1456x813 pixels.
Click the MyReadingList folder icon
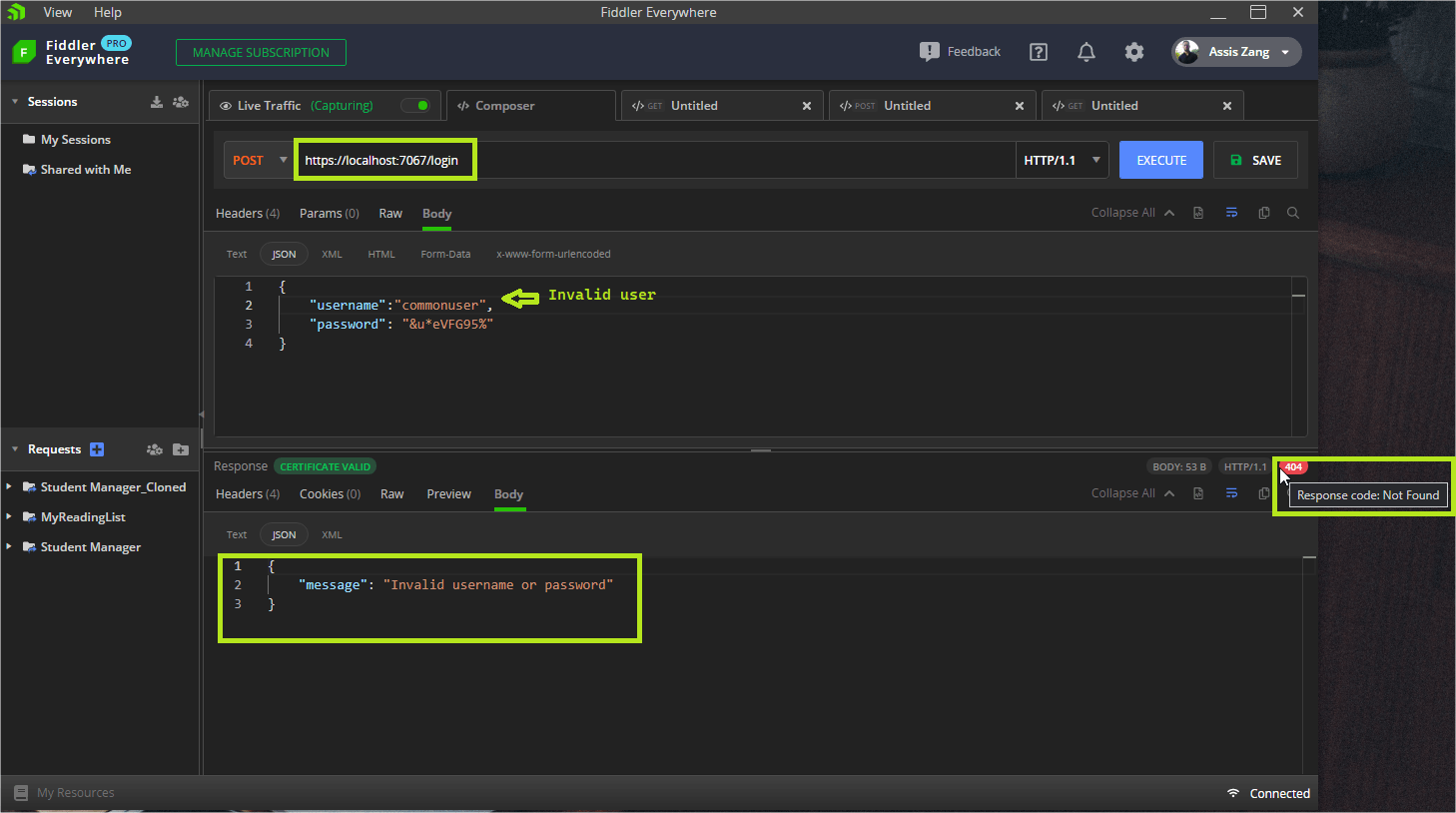pyautogui.click(x=29, y=517)
